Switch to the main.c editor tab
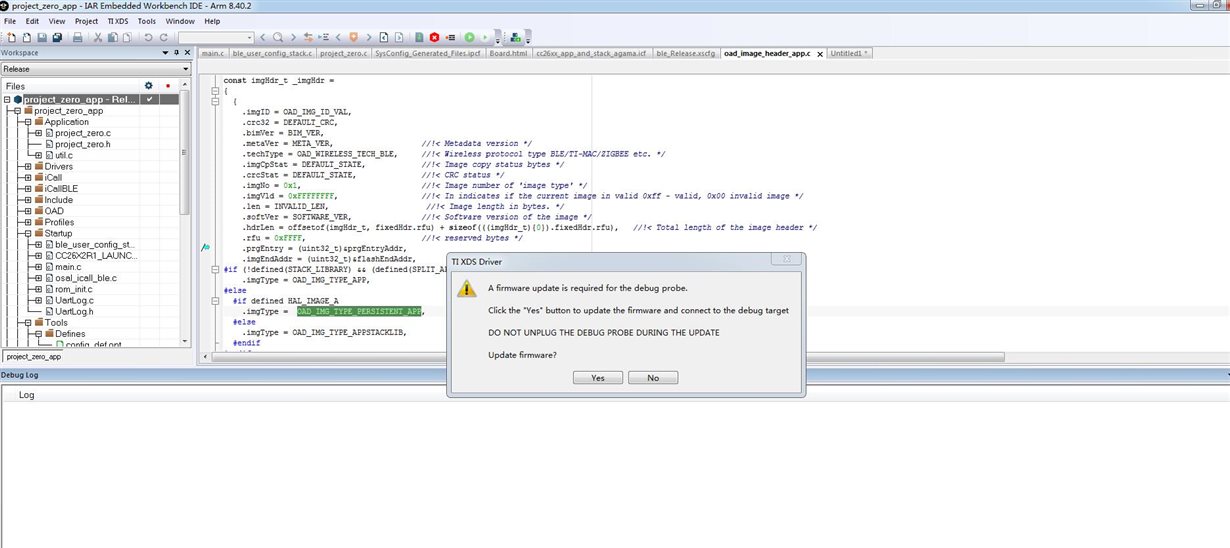 coord(212,52)
